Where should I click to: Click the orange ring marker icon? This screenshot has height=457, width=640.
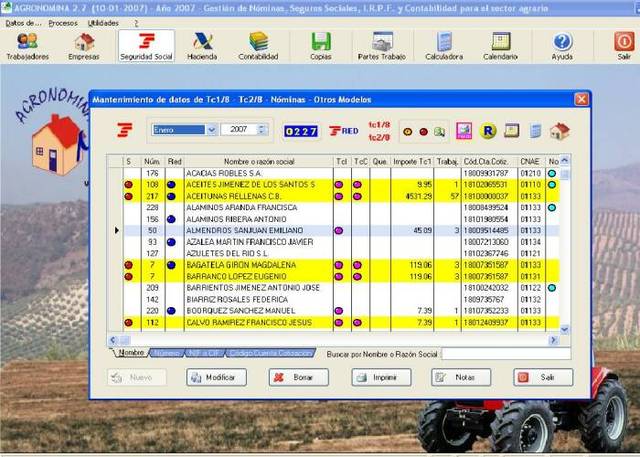[x=407, y=132]
